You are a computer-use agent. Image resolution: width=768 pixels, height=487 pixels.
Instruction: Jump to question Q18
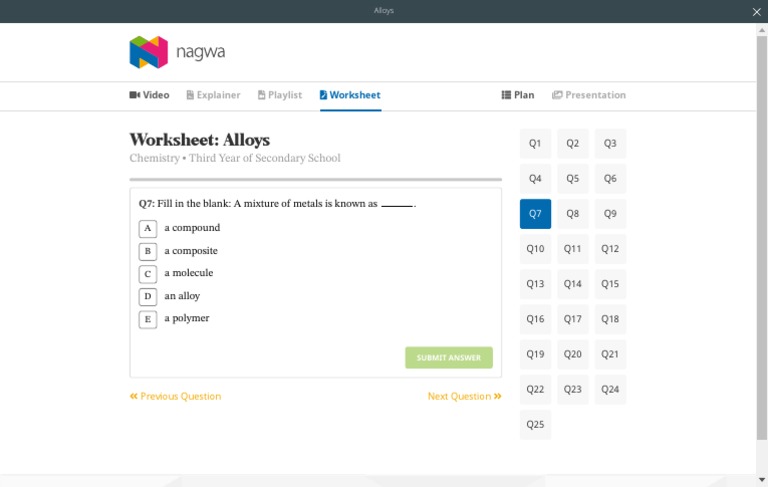pyautogui.click(x=610, y=319)
